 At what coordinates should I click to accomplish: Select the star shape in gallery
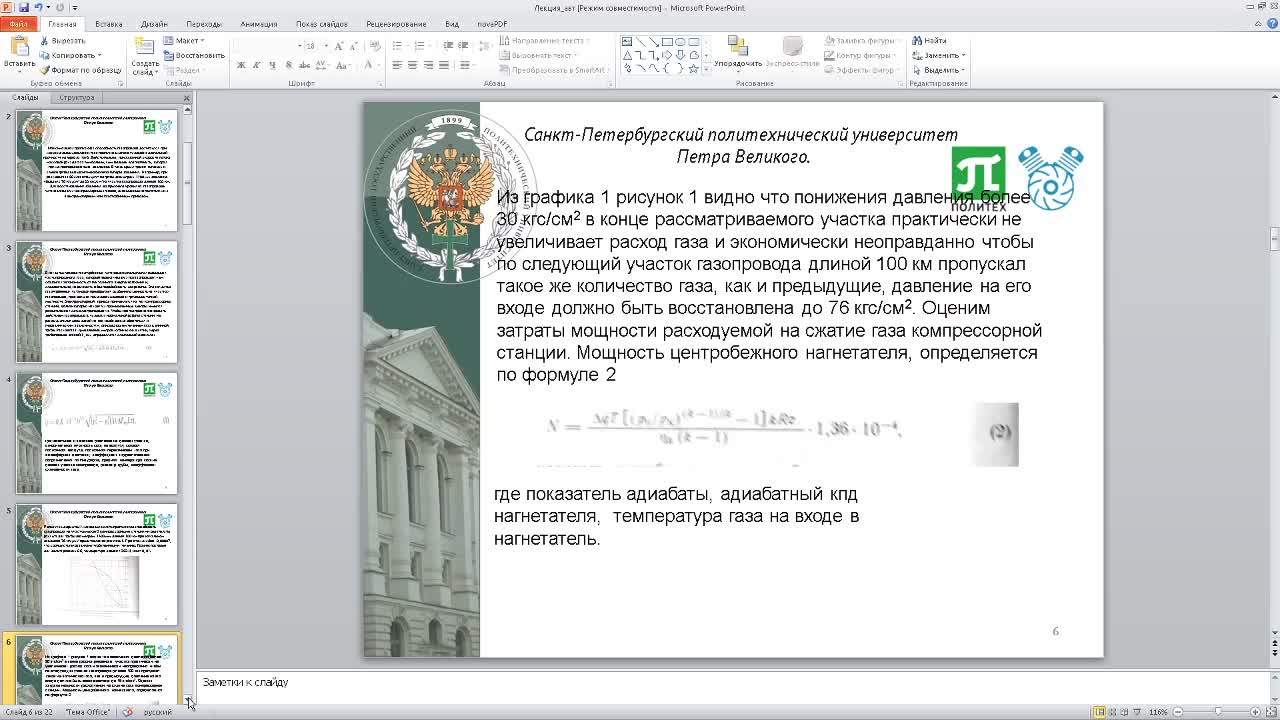[694, 68]
